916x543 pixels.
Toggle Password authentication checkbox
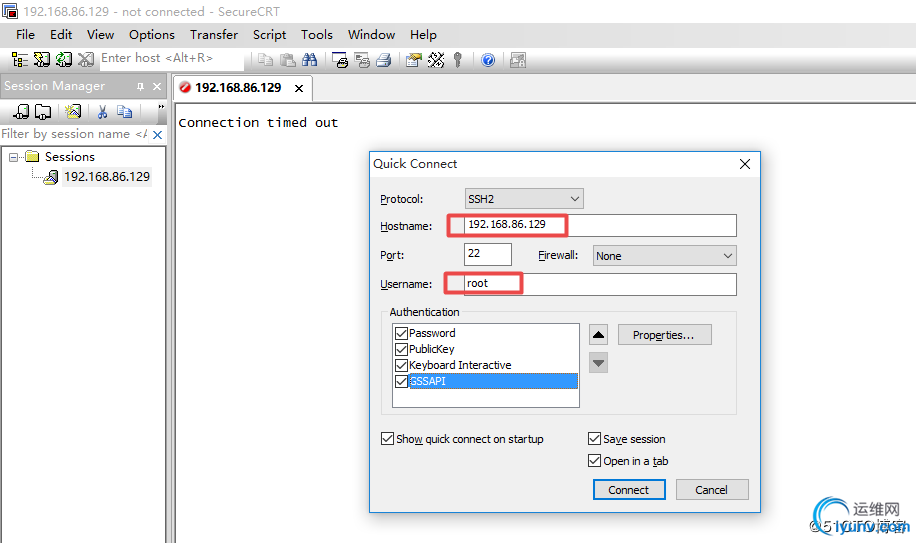click(401, 333)
